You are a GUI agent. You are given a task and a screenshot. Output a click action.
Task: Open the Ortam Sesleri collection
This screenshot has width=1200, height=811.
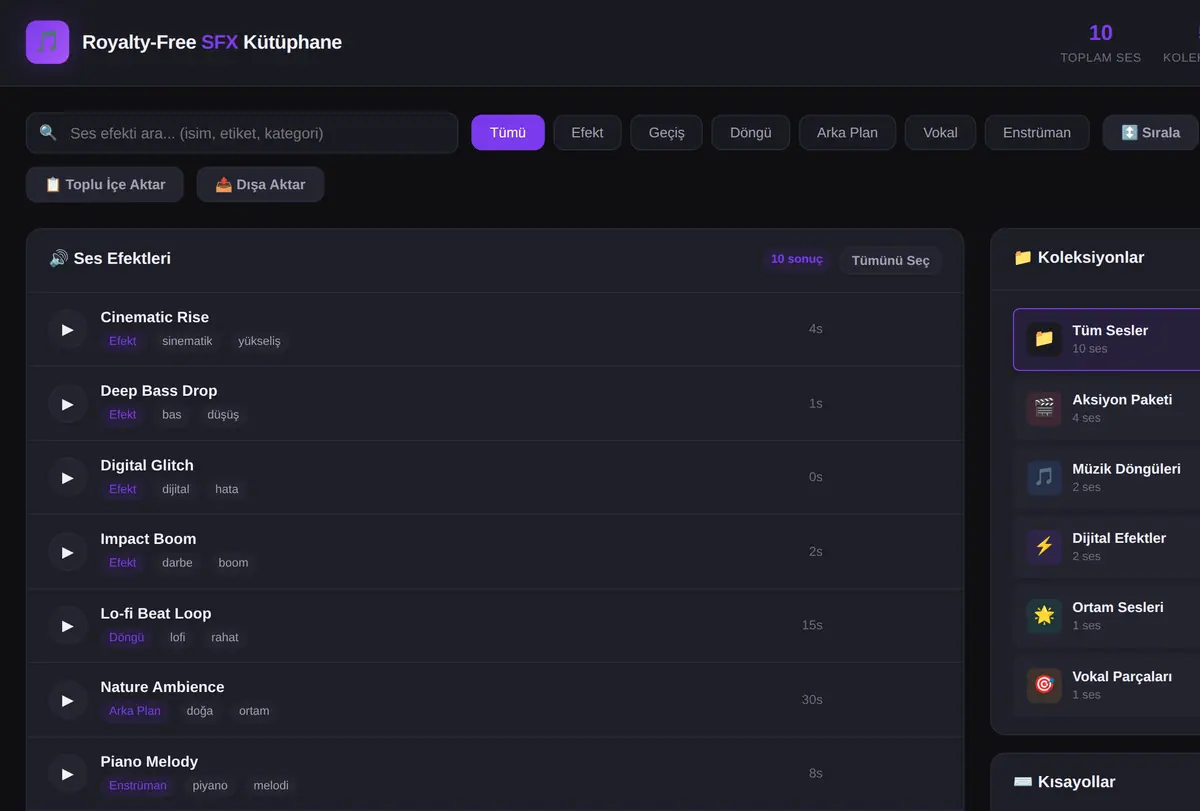pos(1106,615)
